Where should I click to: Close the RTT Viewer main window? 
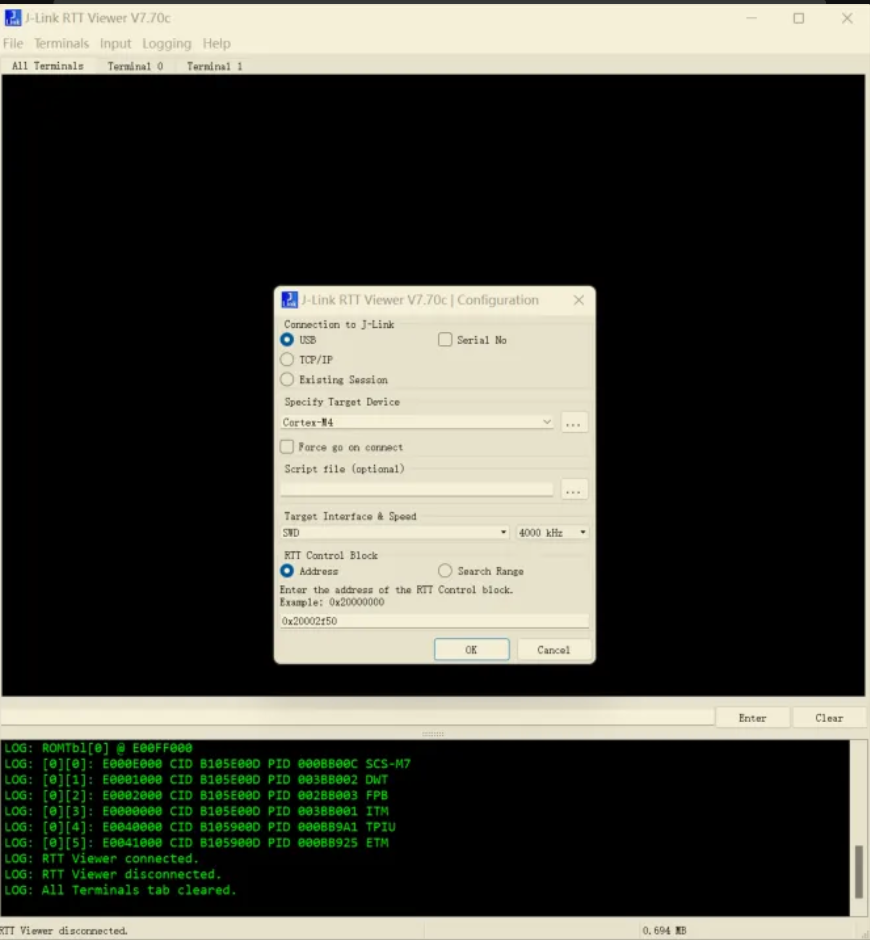tap(847, 19)
